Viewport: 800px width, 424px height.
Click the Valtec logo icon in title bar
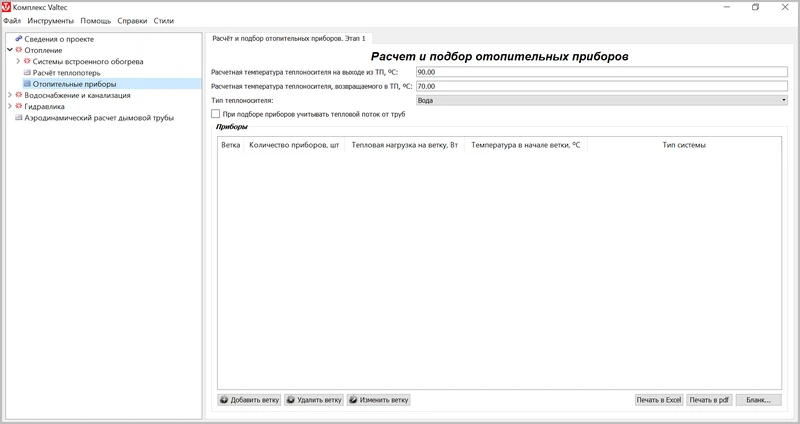[x=7, y=7]
